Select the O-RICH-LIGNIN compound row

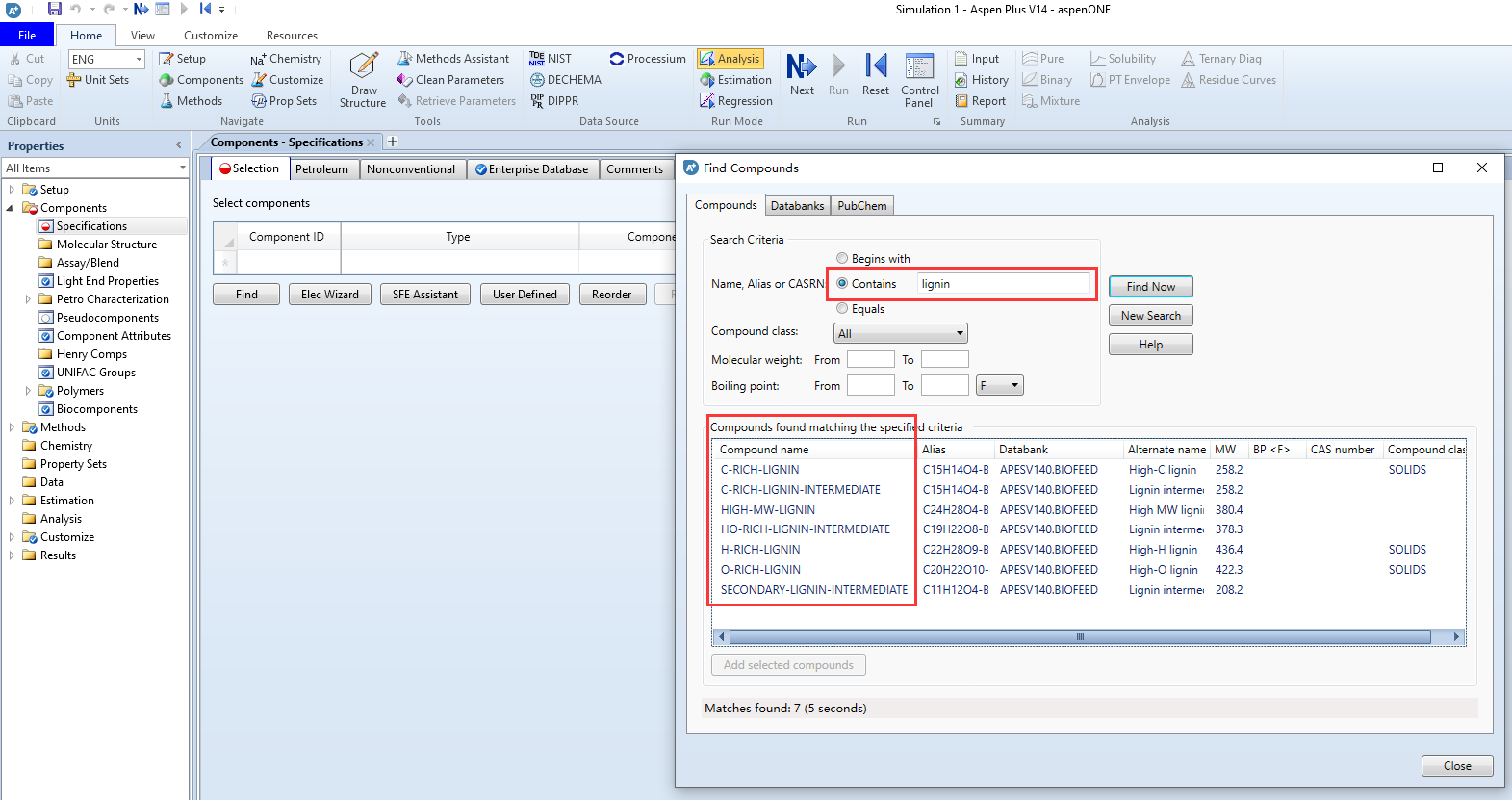[1089, 569]
